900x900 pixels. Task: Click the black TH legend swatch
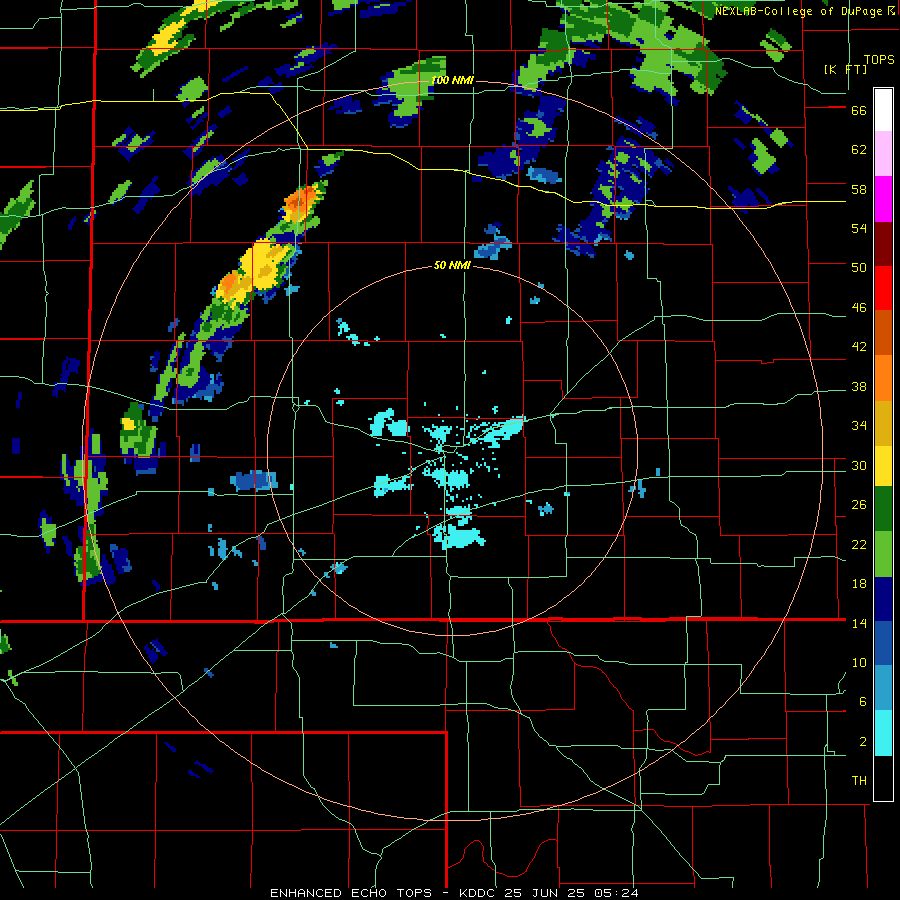tap(883, 778)
